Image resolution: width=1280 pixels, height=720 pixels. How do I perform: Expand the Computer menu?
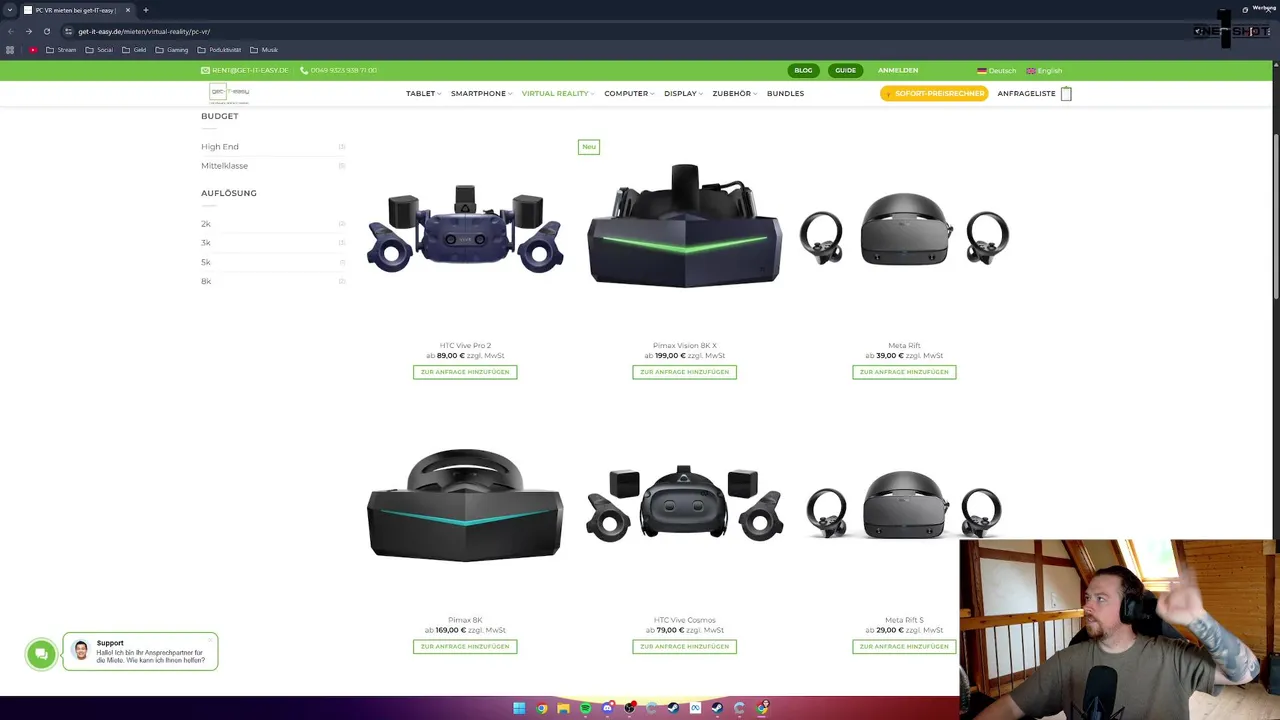click(629, 94)
